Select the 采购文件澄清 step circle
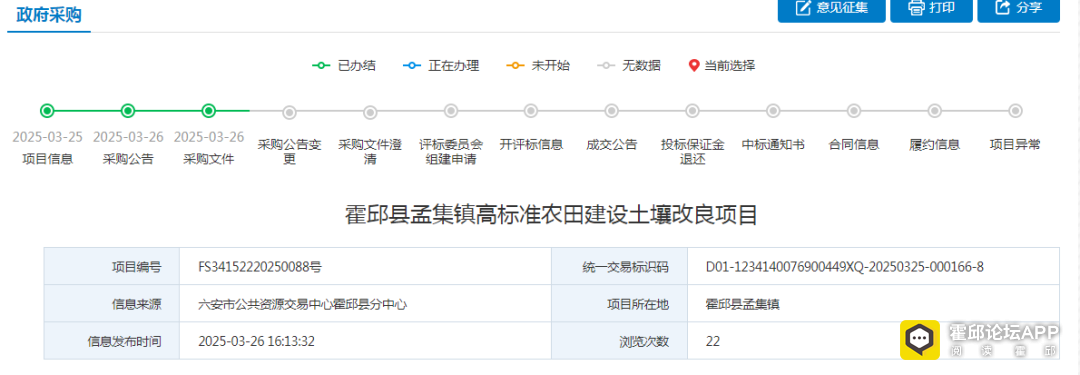 370,112
